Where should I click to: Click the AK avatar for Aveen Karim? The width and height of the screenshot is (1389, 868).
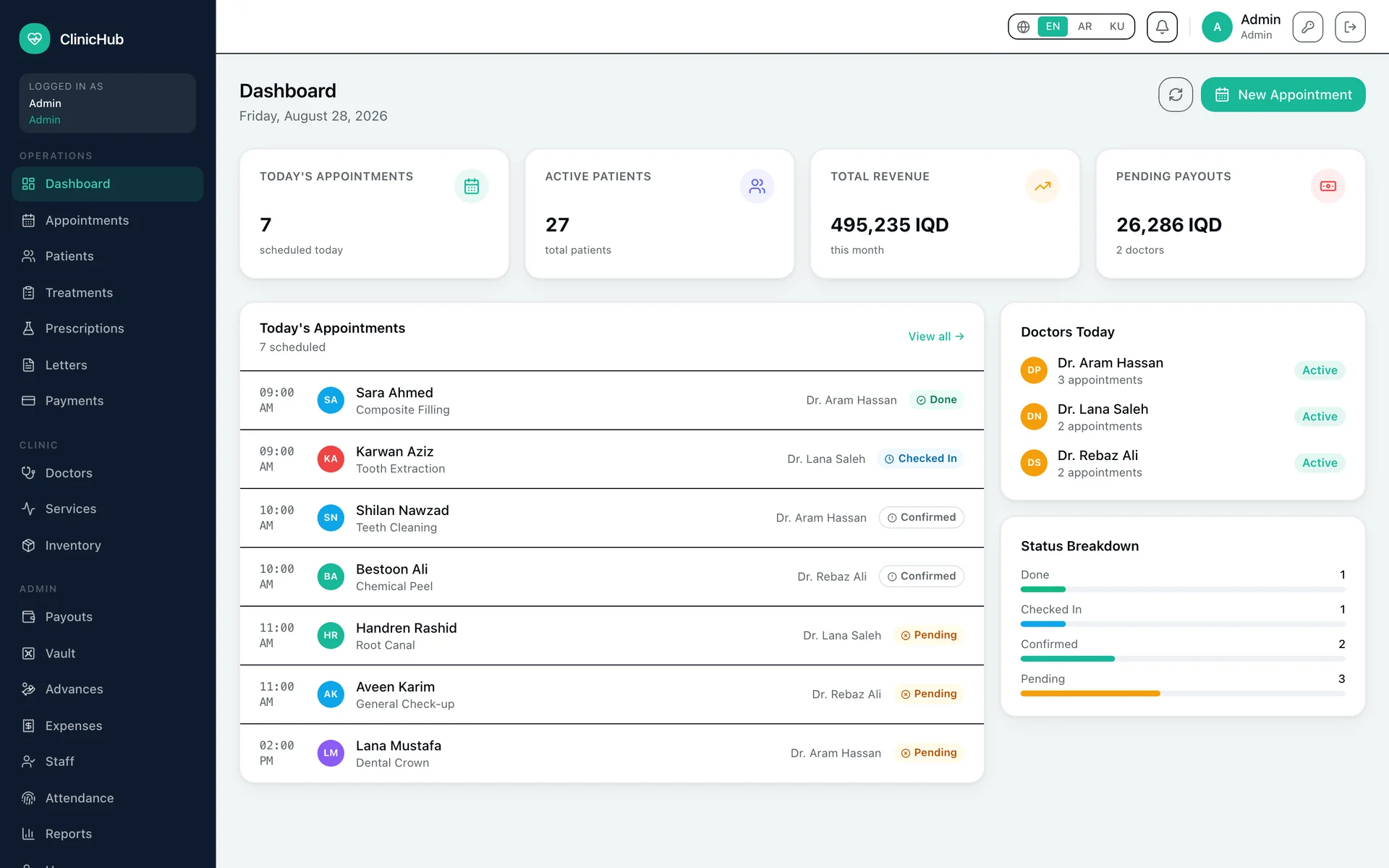[x=331, y=694]
